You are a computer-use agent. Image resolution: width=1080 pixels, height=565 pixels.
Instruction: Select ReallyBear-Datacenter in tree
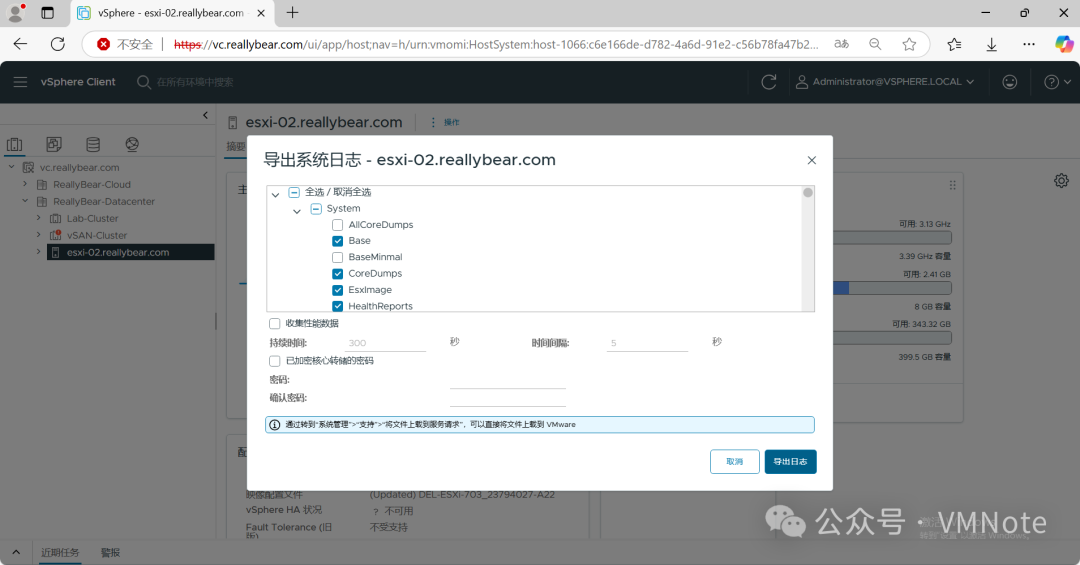tap(103, 201)
